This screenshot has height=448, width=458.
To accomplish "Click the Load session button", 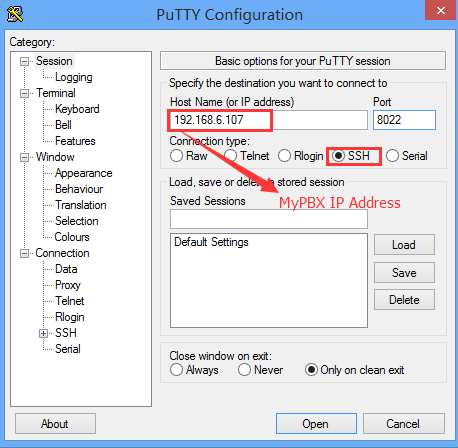I will pos(404,245).
